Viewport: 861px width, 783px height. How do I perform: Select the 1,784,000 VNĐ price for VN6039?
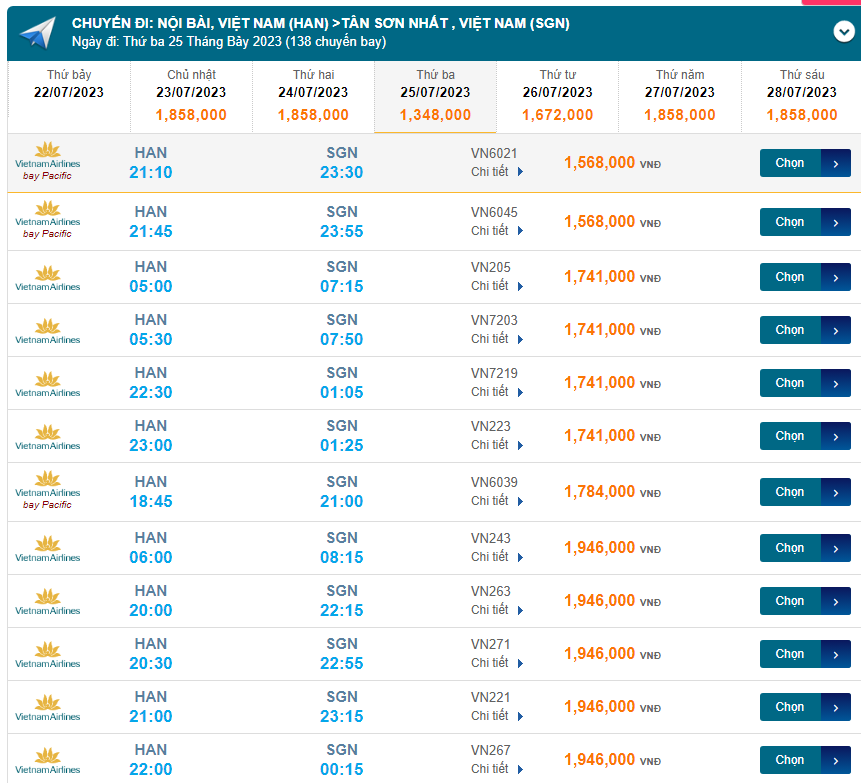pos(599,492)
